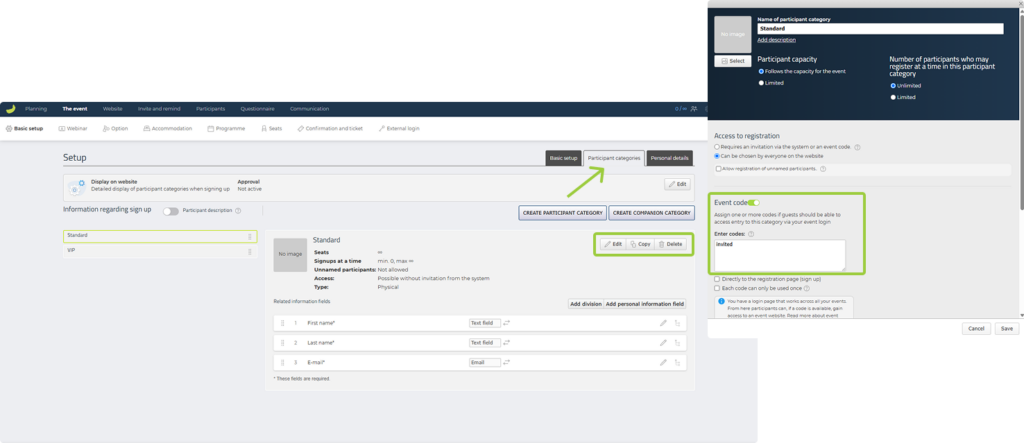Open the Seats section
The image size is (1024, 443).
pyautogui.click(x=272, y=129)
